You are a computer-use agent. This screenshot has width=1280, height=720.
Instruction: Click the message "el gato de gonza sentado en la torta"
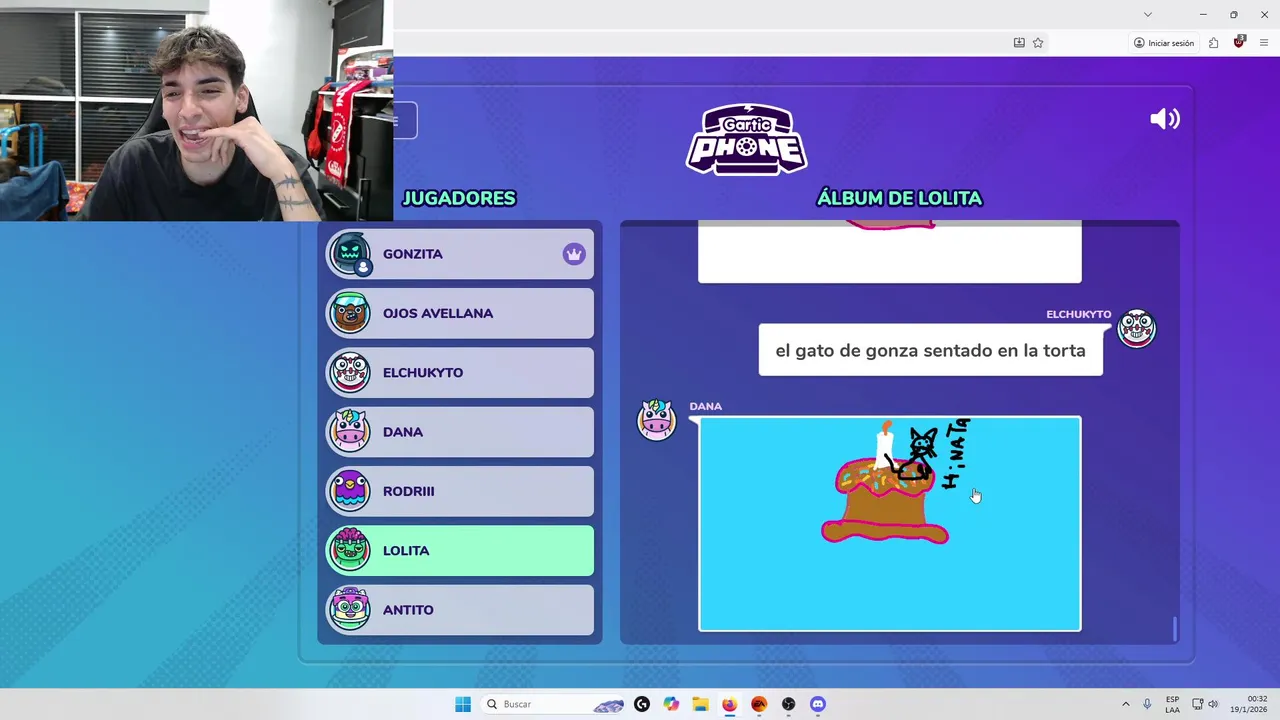pos(930,351)
